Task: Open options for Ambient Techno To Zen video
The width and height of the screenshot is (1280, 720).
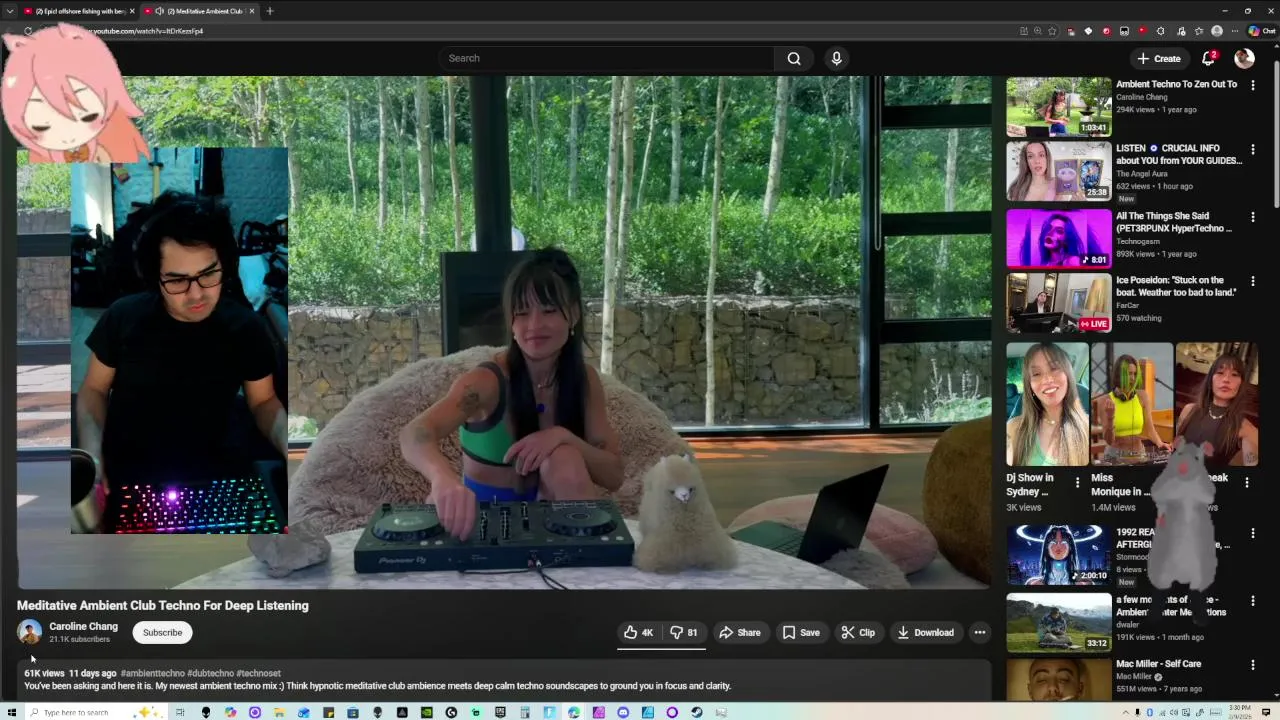Action: 1252,86
